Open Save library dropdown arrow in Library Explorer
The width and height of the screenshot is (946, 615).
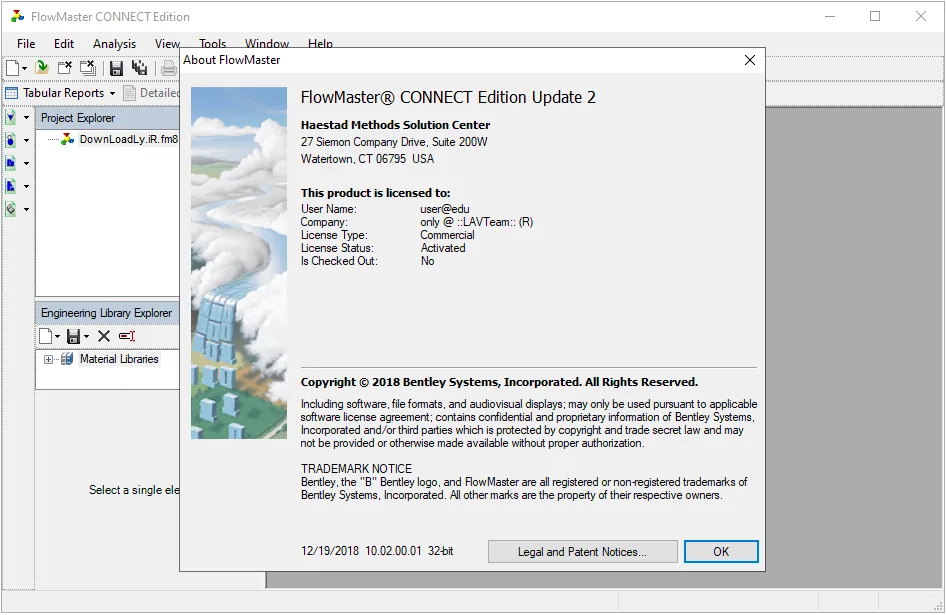86,336
